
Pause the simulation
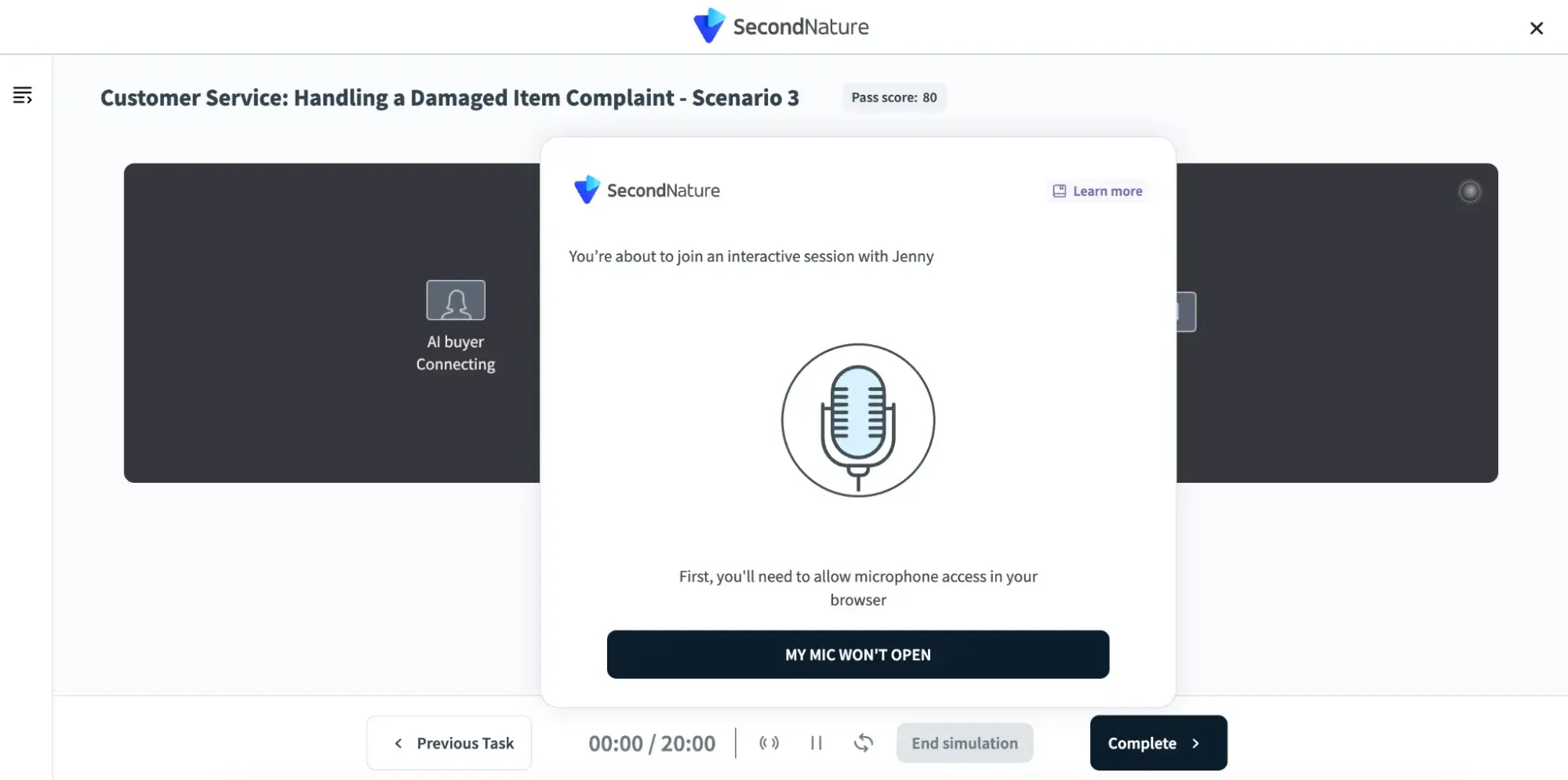point(816,743)
